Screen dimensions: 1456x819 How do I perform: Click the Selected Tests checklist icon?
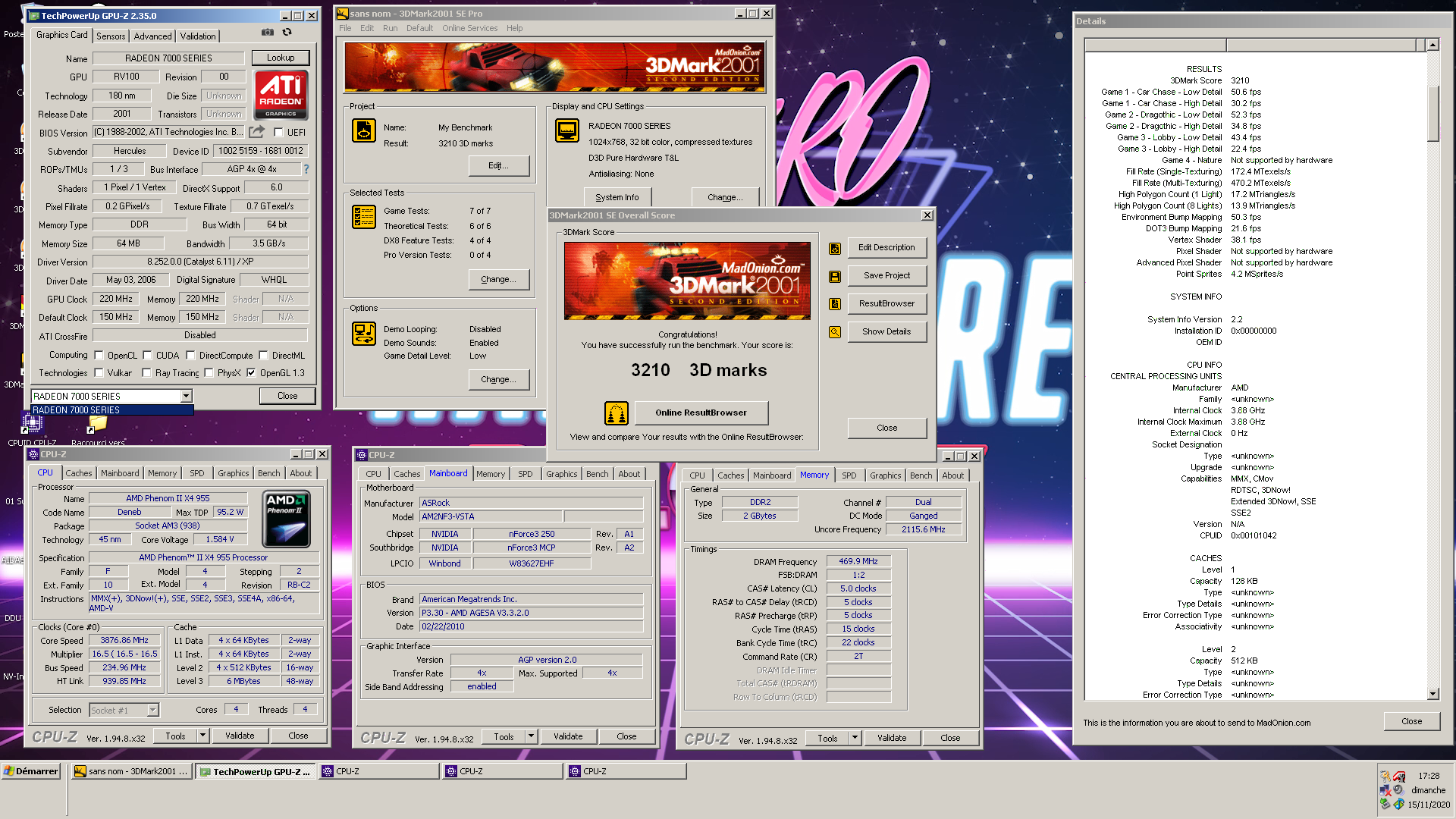pyautogui.click(x=364, y=217)
